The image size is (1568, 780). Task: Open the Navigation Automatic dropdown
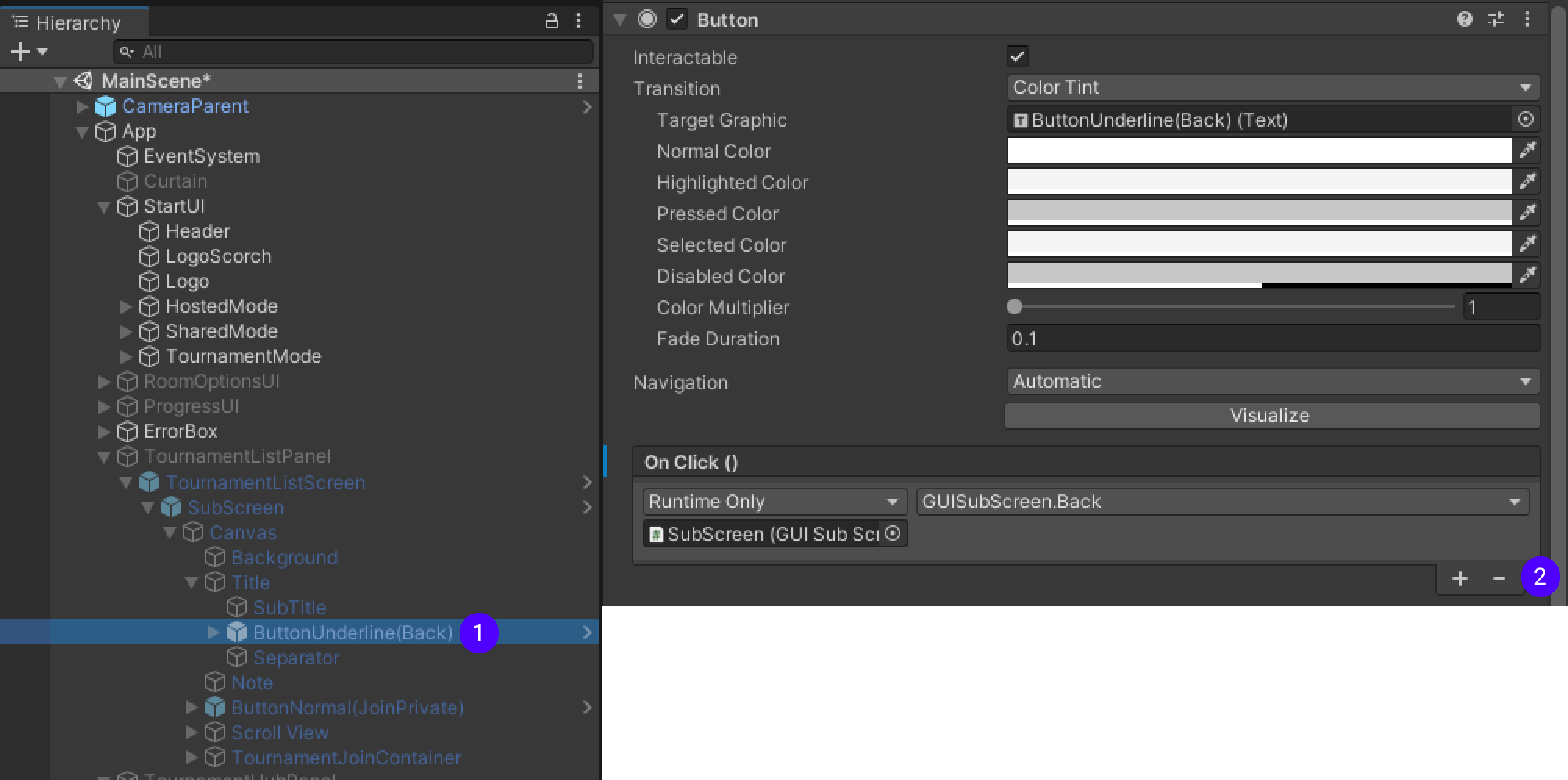coord(1273,381)
